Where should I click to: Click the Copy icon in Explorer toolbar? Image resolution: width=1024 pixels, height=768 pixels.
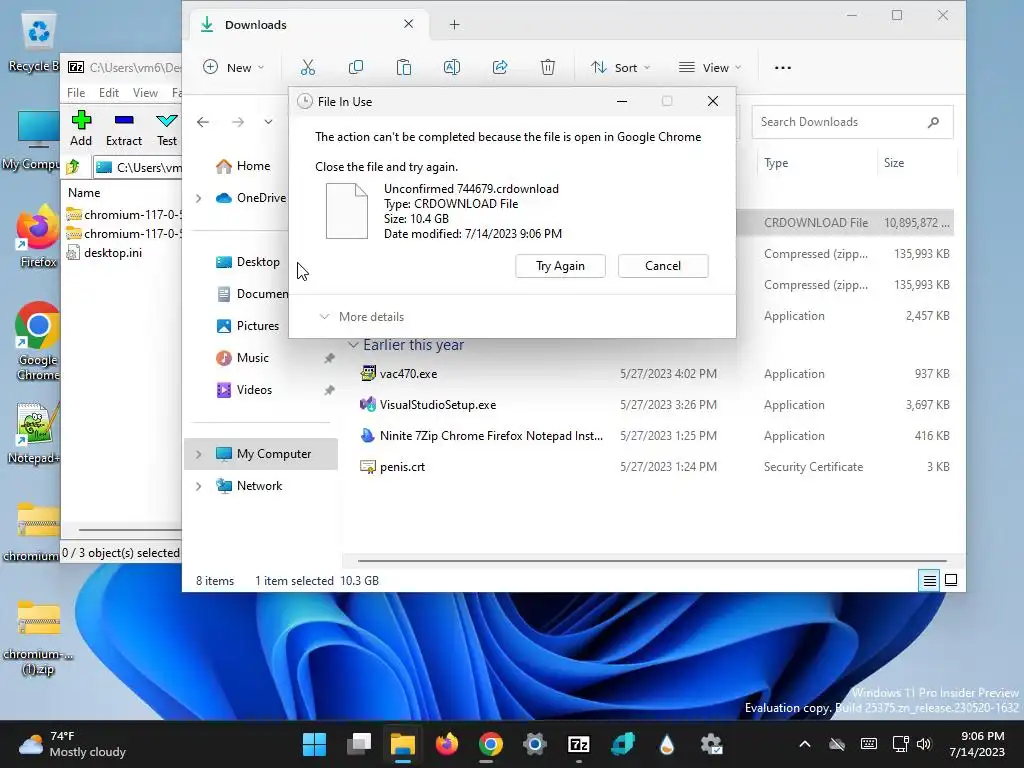click(356, 67)
